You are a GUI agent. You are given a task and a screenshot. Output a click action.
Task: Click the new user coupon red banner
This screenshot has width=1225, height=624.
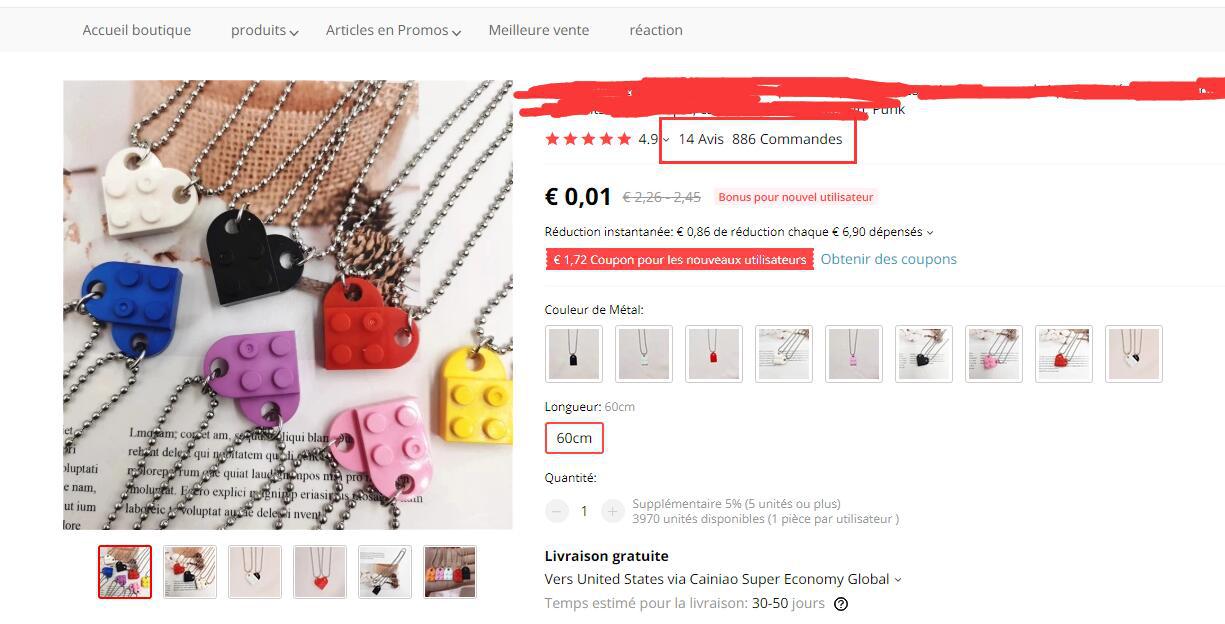[680, 260]
